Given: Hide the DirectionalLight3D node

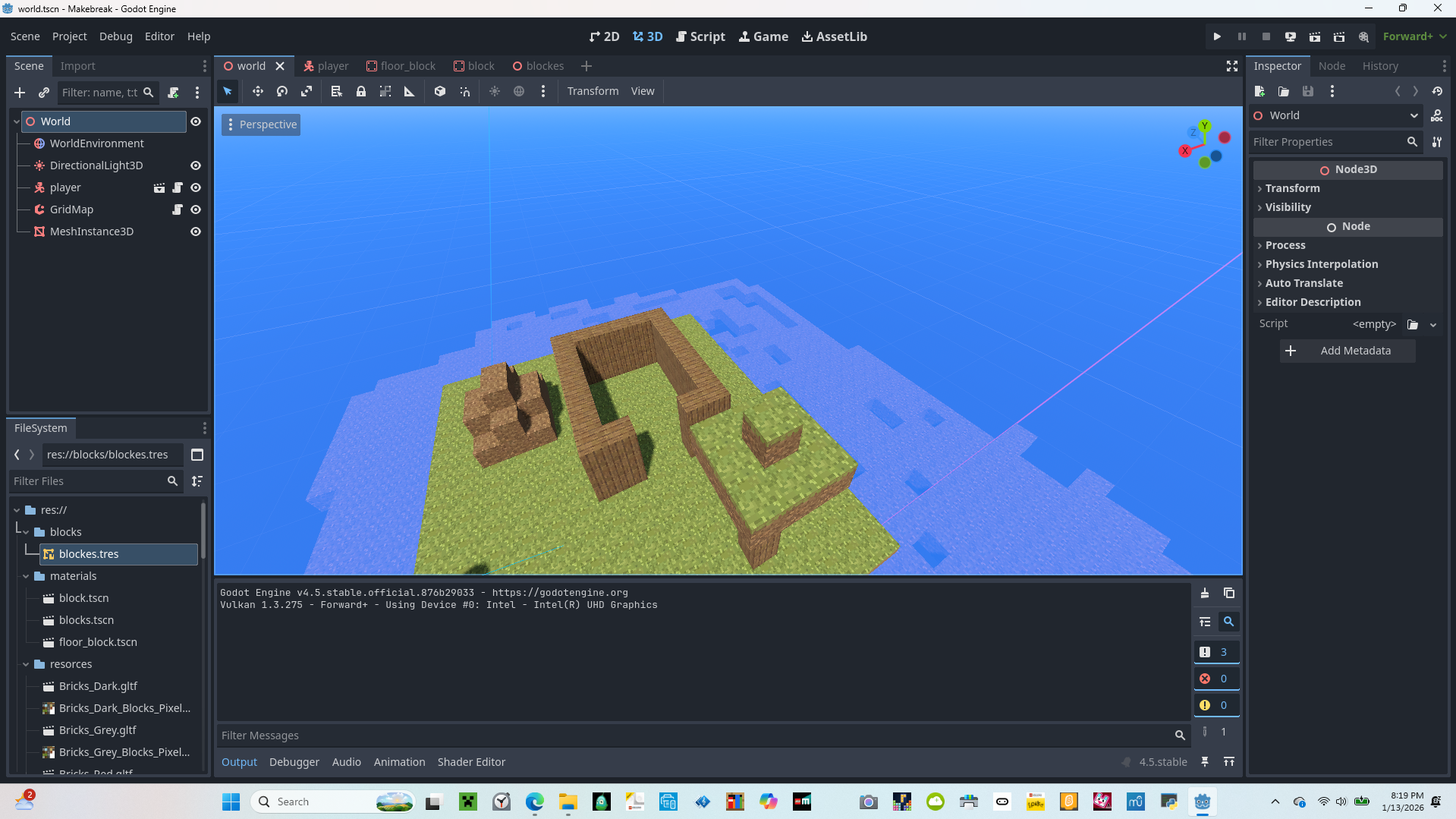Looking at the screenshot, I should (196, 165).
